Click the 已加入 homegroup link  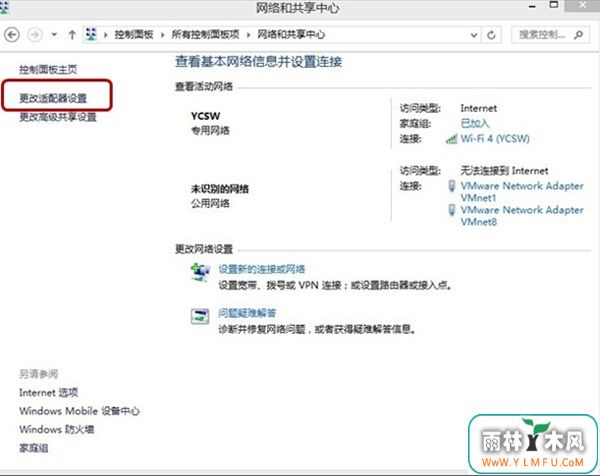pyautogui.click(x=475, y=123)
